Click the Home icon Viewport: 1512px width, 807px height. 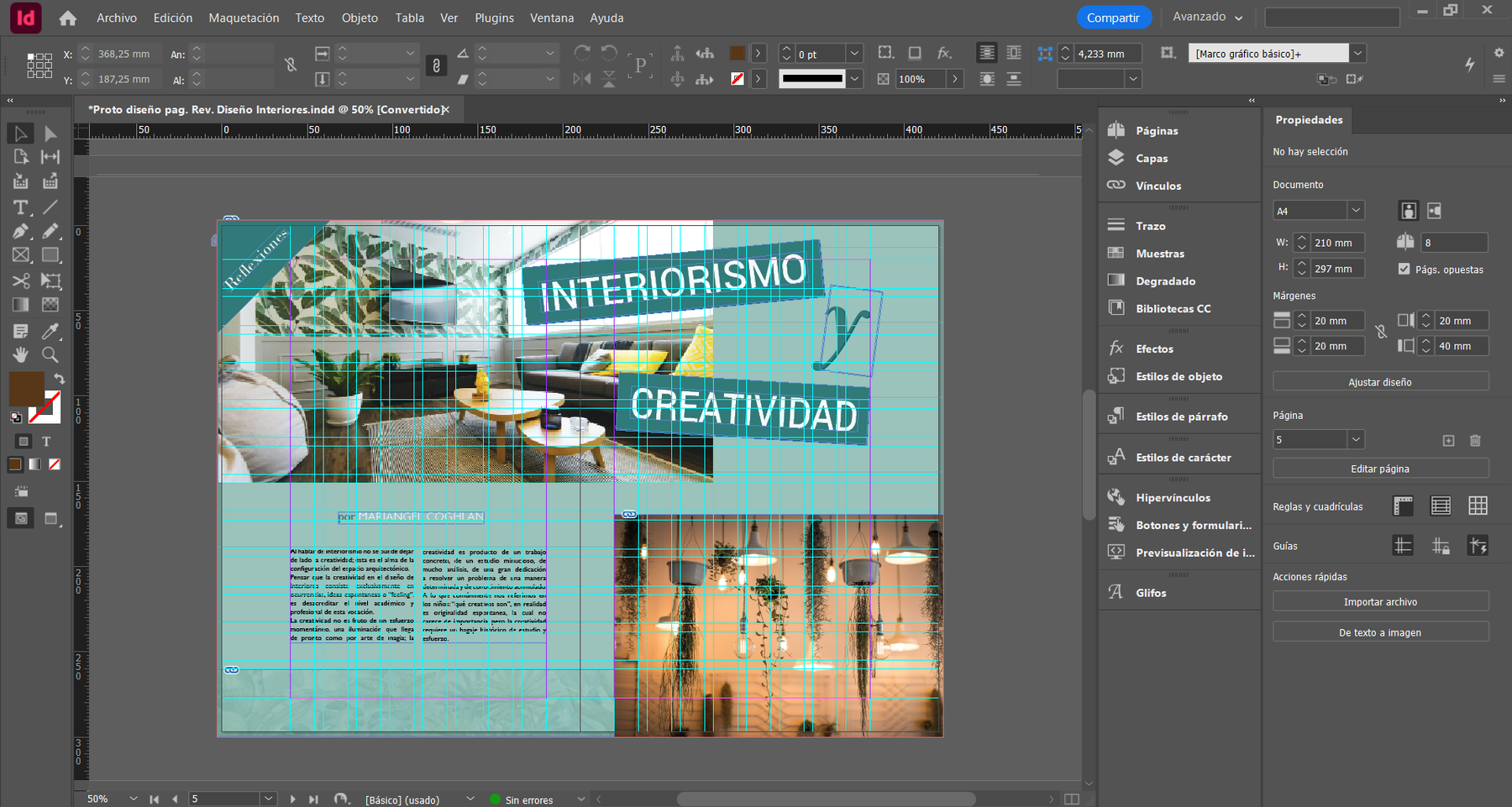(x=67, y=18)
